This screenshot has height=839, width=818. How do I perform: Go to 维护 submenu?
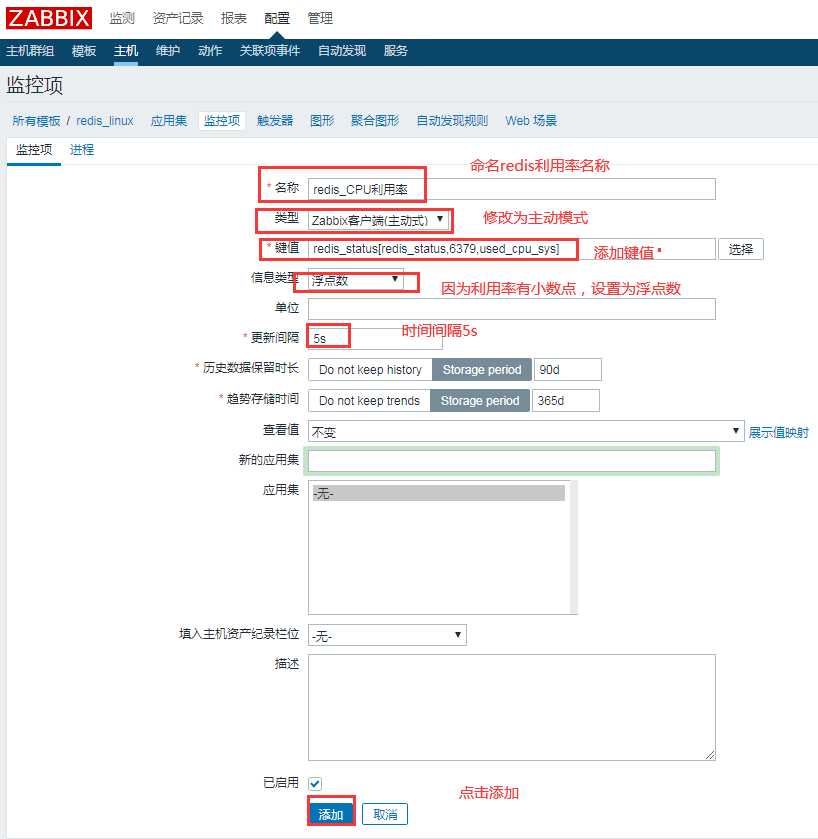[x=167, y=51]
